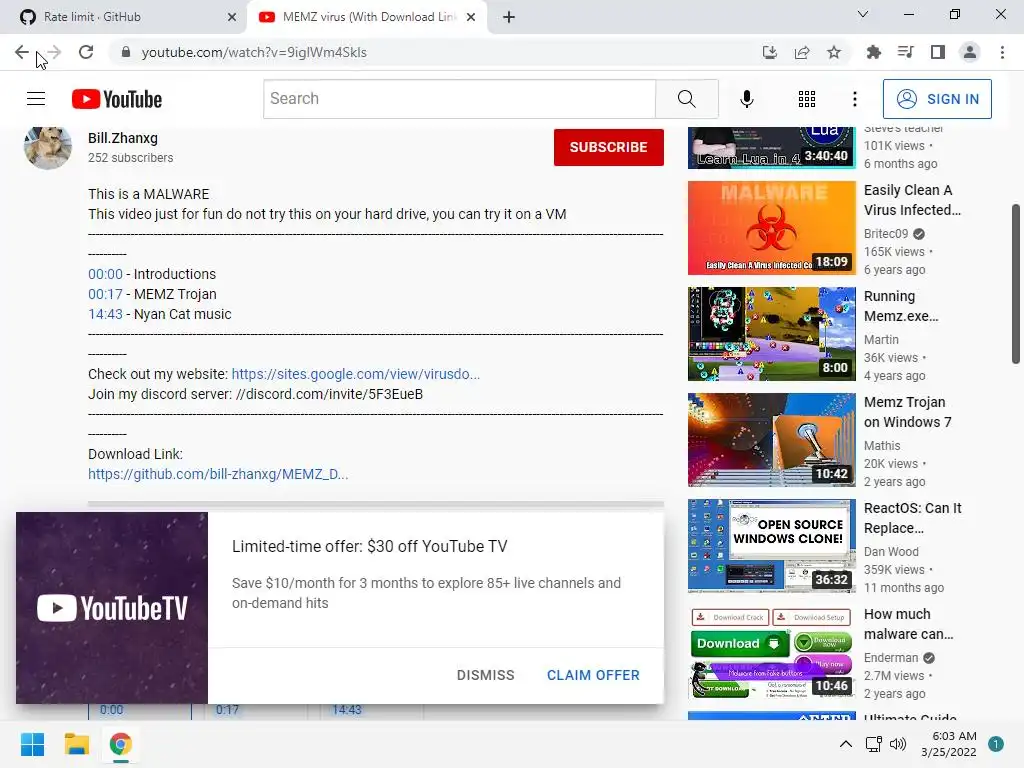Viewport: 1024px width, 768px height.
Task: Dismiss the YouTube TV offer
Action: (x=485, y=675)
